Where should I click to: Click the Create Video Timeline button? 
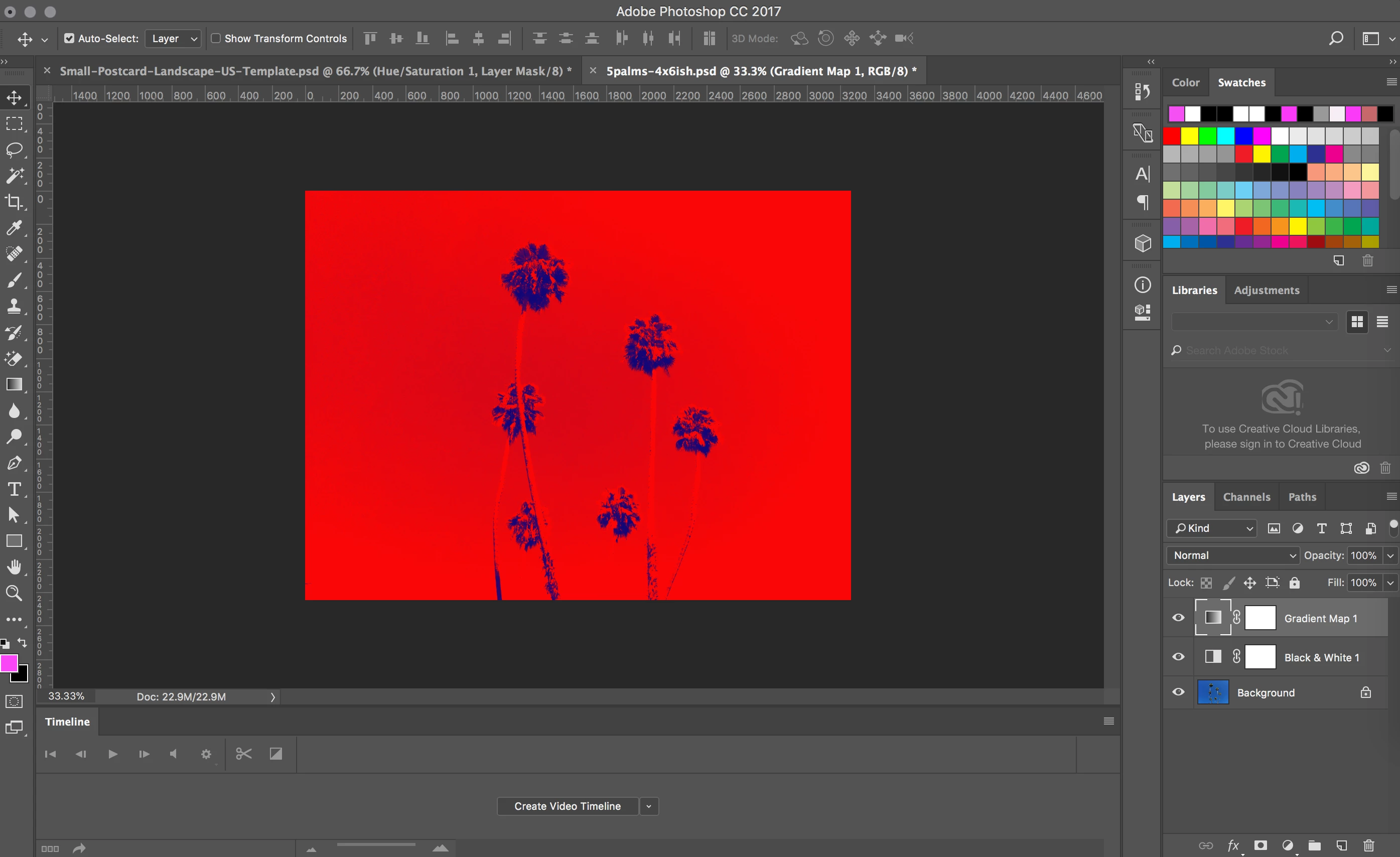pos(567,806)
